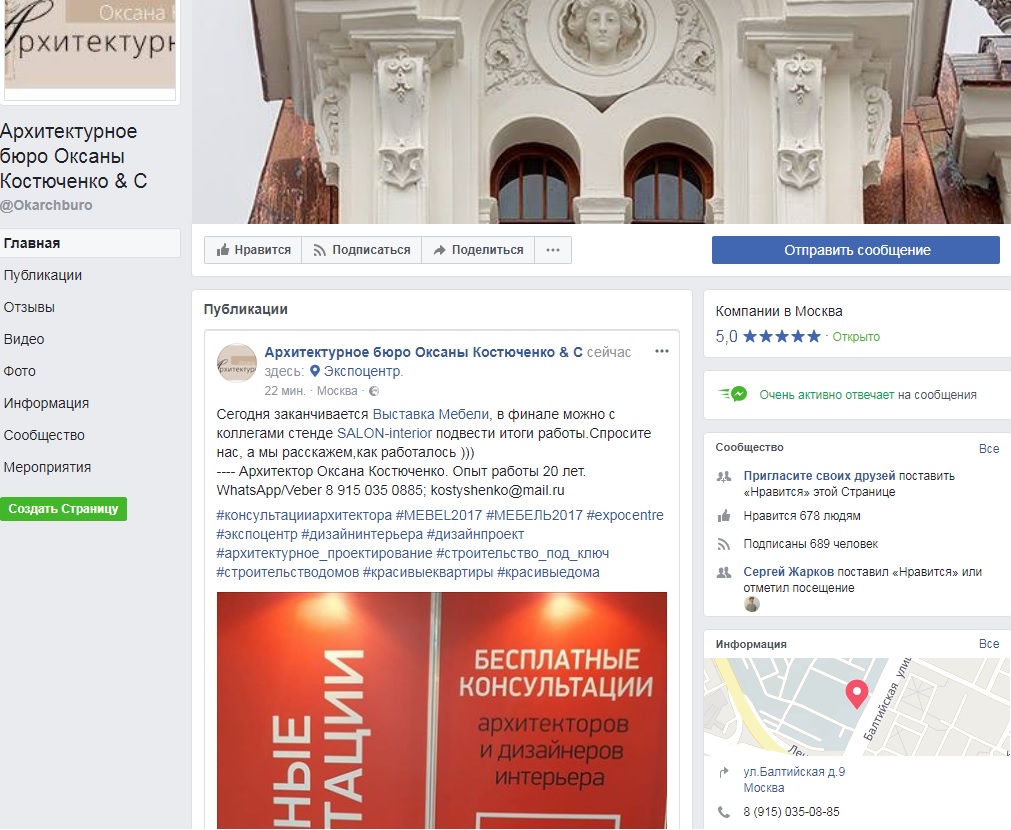Click the address ул.Балтийская д.9

(794, 772)
